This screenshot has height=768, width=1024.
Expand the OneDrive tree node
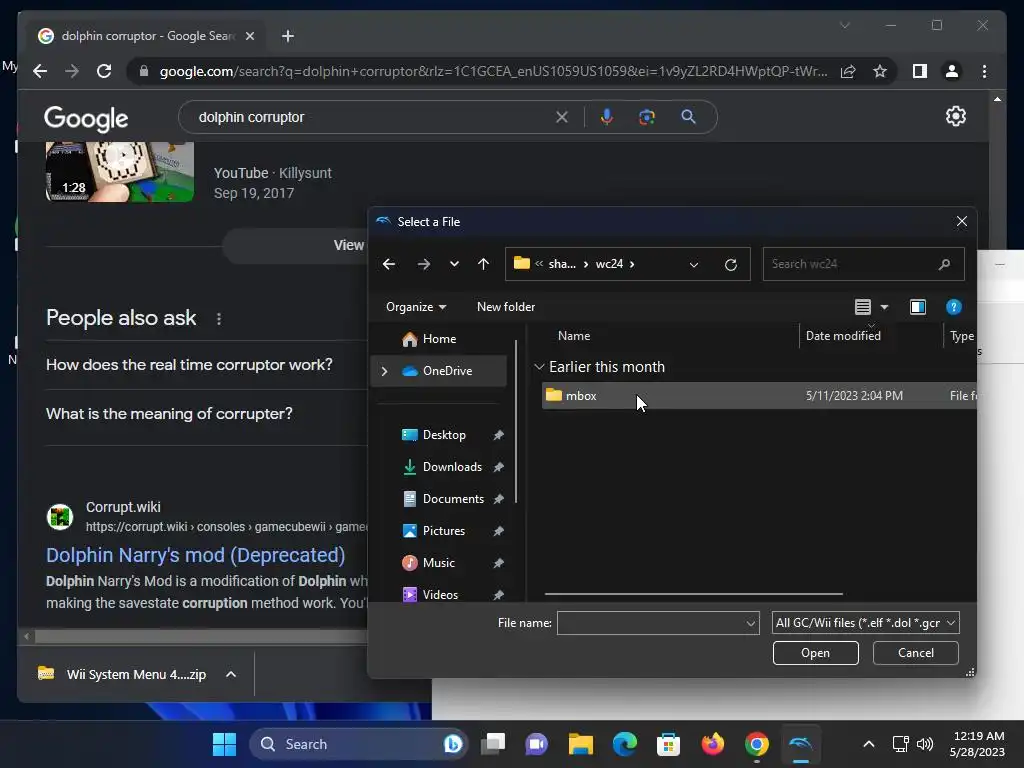[x=385, y=371]
